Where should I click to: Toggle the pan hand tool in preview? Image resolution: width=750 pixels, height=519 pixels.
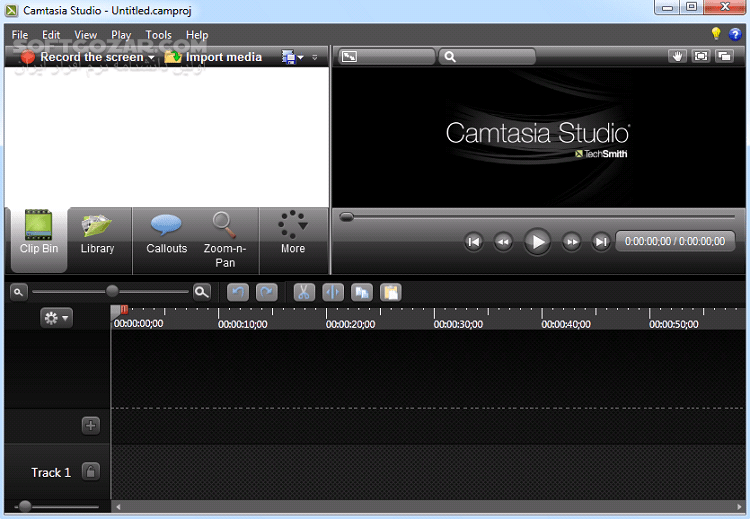(677, 56)
